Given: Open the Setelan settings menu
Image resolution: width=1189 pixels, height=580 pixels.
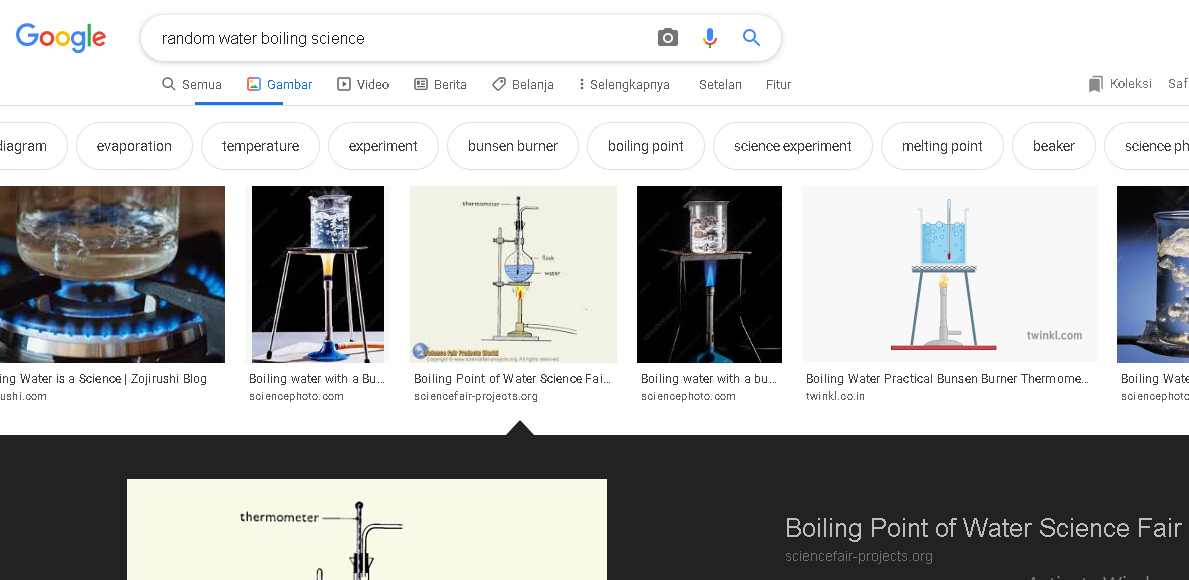Looking at the screenshot, I should coord(720,85).
